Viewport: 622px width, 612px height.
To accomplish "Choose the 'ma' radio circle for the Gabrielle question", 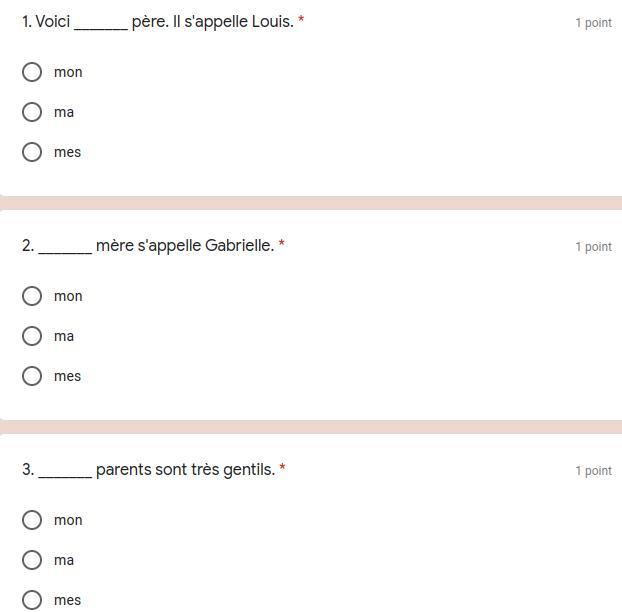I will [x=32, y=336].
